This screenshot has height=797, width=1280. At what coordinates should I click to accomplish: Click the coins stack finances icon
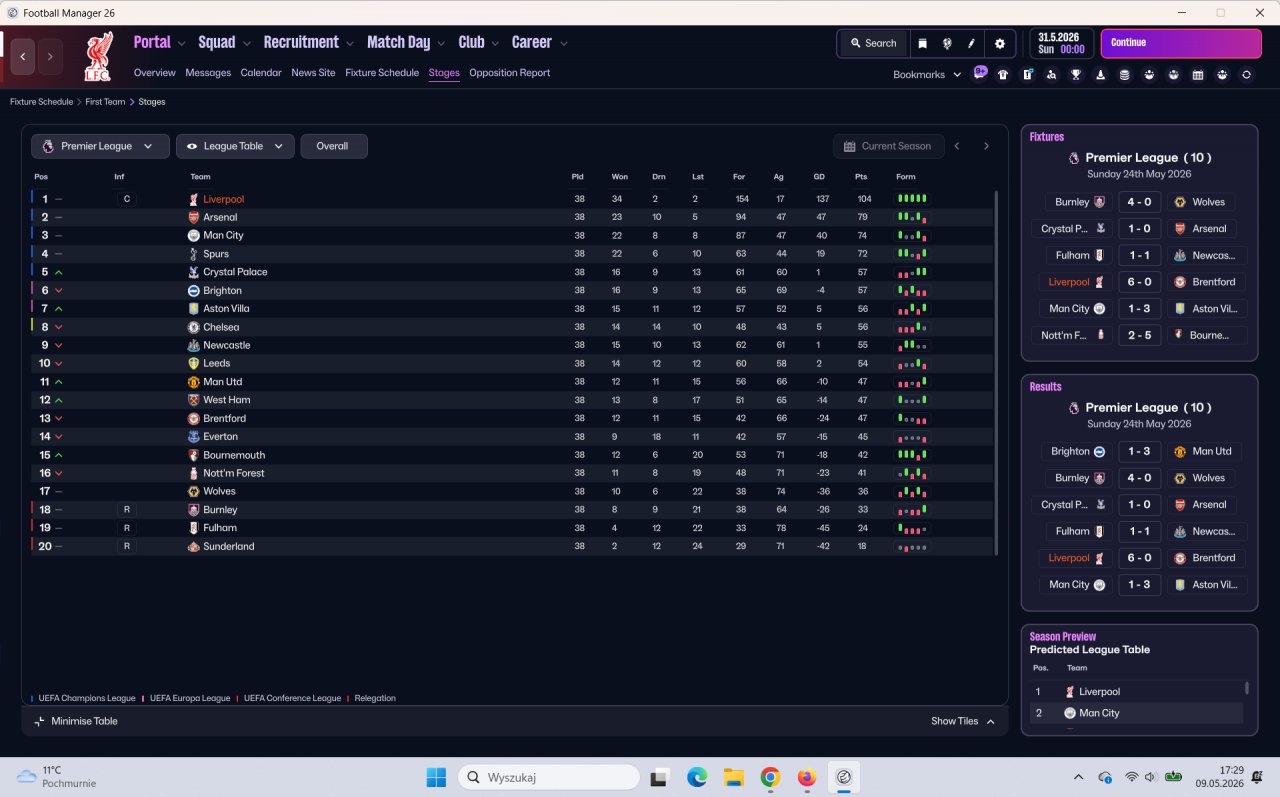(1125, 75)
